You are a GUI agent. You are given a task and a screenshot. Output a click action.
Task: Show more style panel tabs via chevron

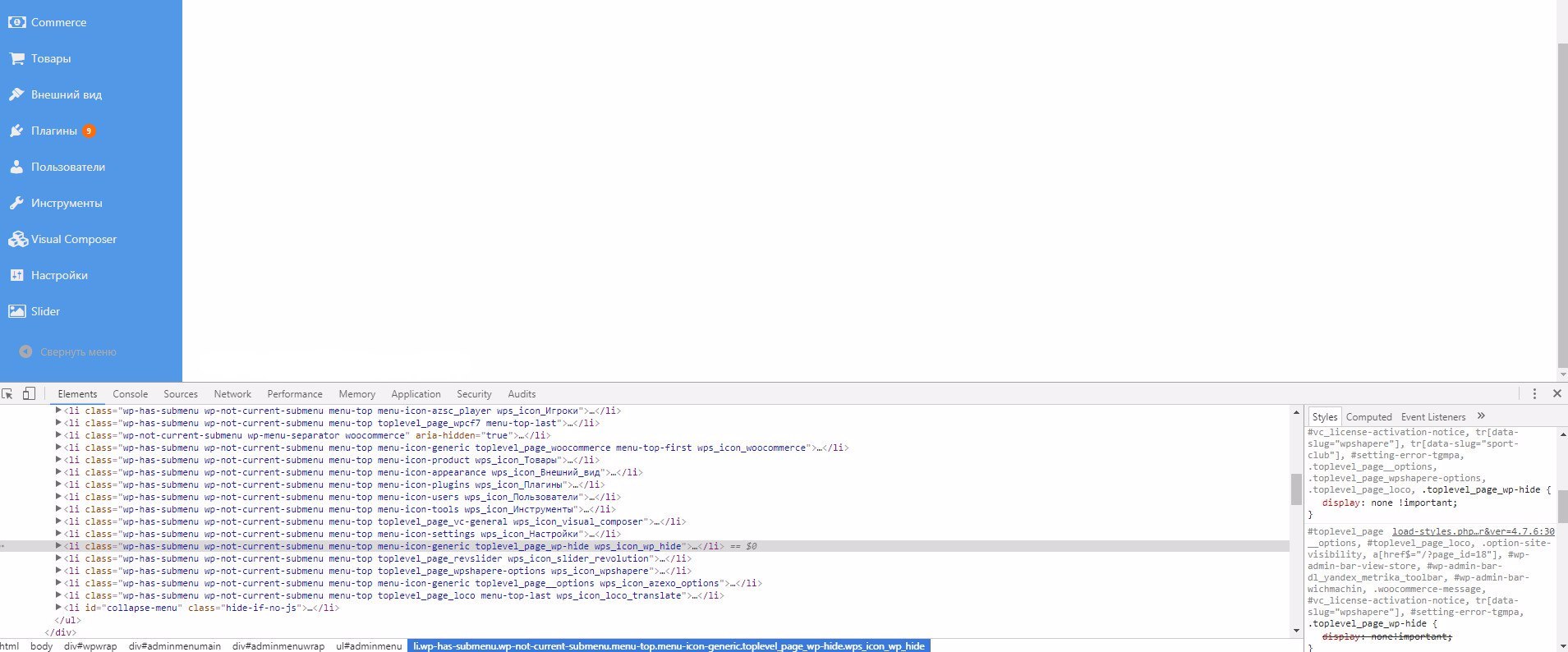1481,416
